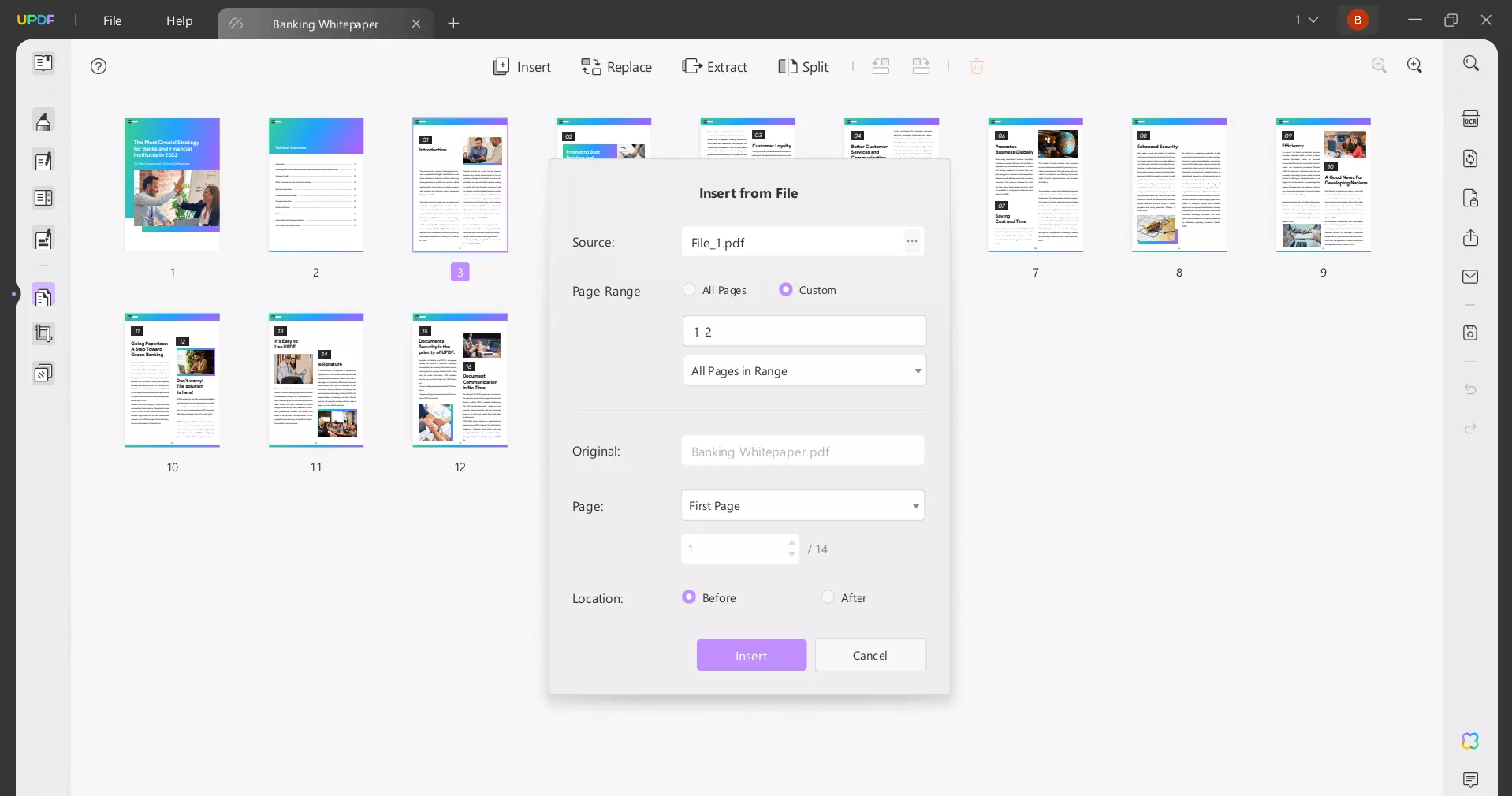The height and width of the screenshot is (796, 1512).
Task: Select the All Pages radio button
Action: 688,290
